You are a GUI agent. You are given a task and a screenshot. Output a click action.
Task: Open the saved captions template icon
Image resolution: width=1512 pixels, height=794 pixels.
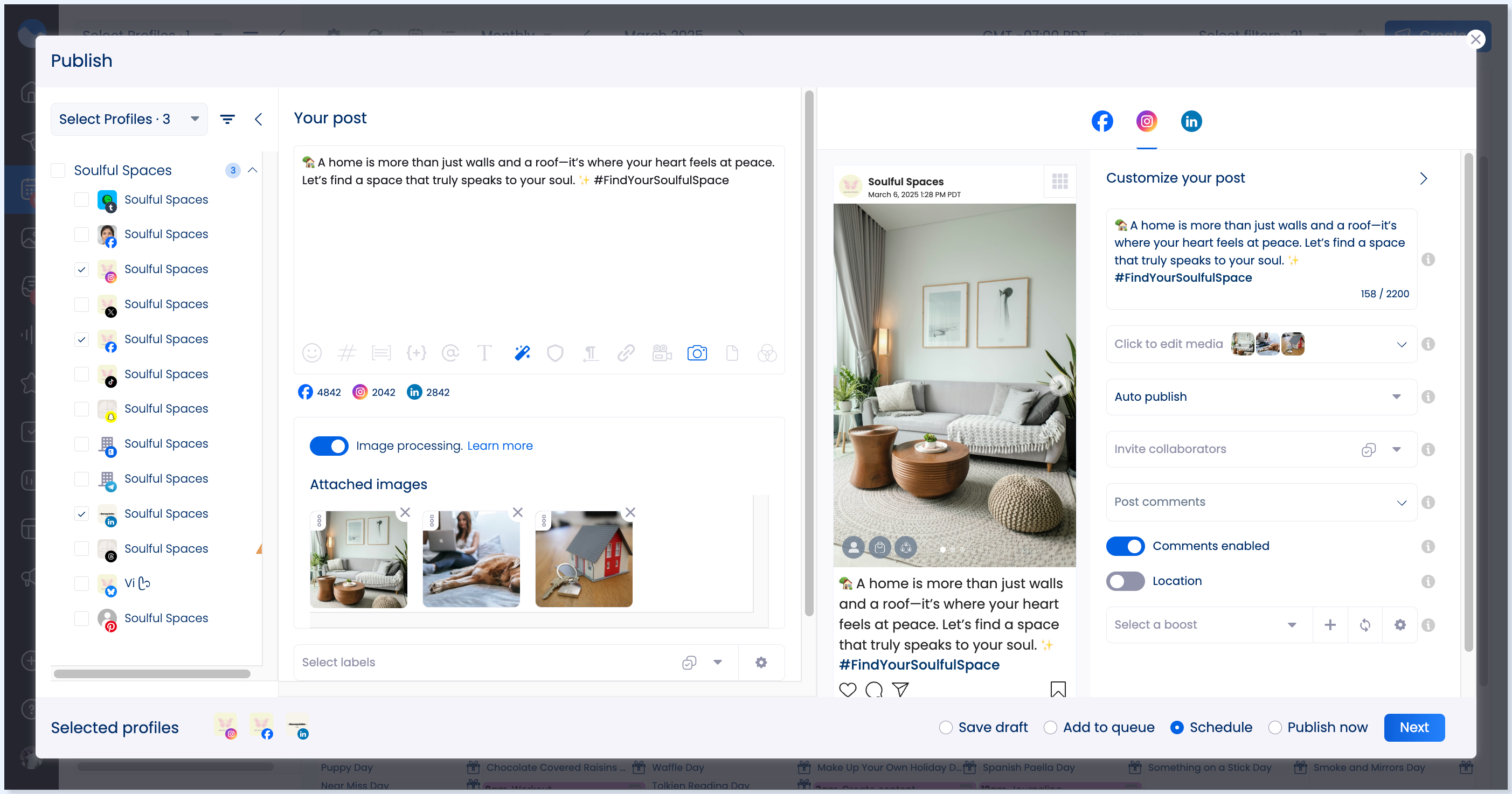(381, 353)
